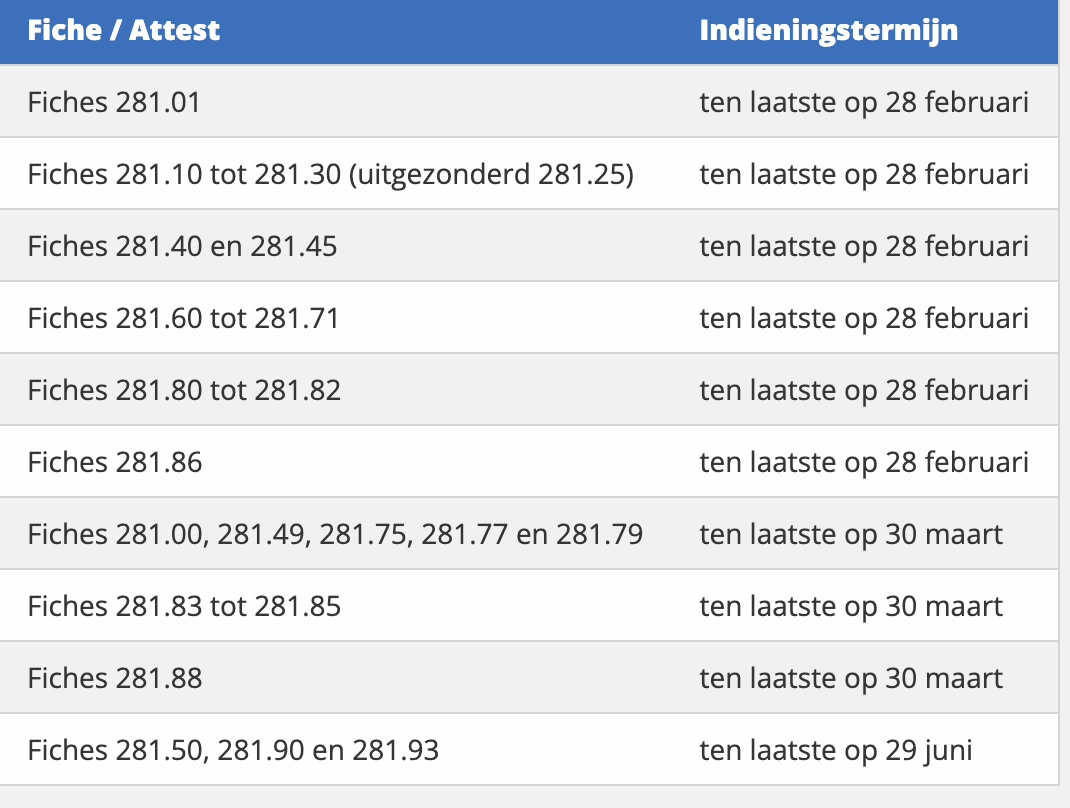Click the deadline for Fiches 281.60 tot 281.71

click(x=864, y=318)
